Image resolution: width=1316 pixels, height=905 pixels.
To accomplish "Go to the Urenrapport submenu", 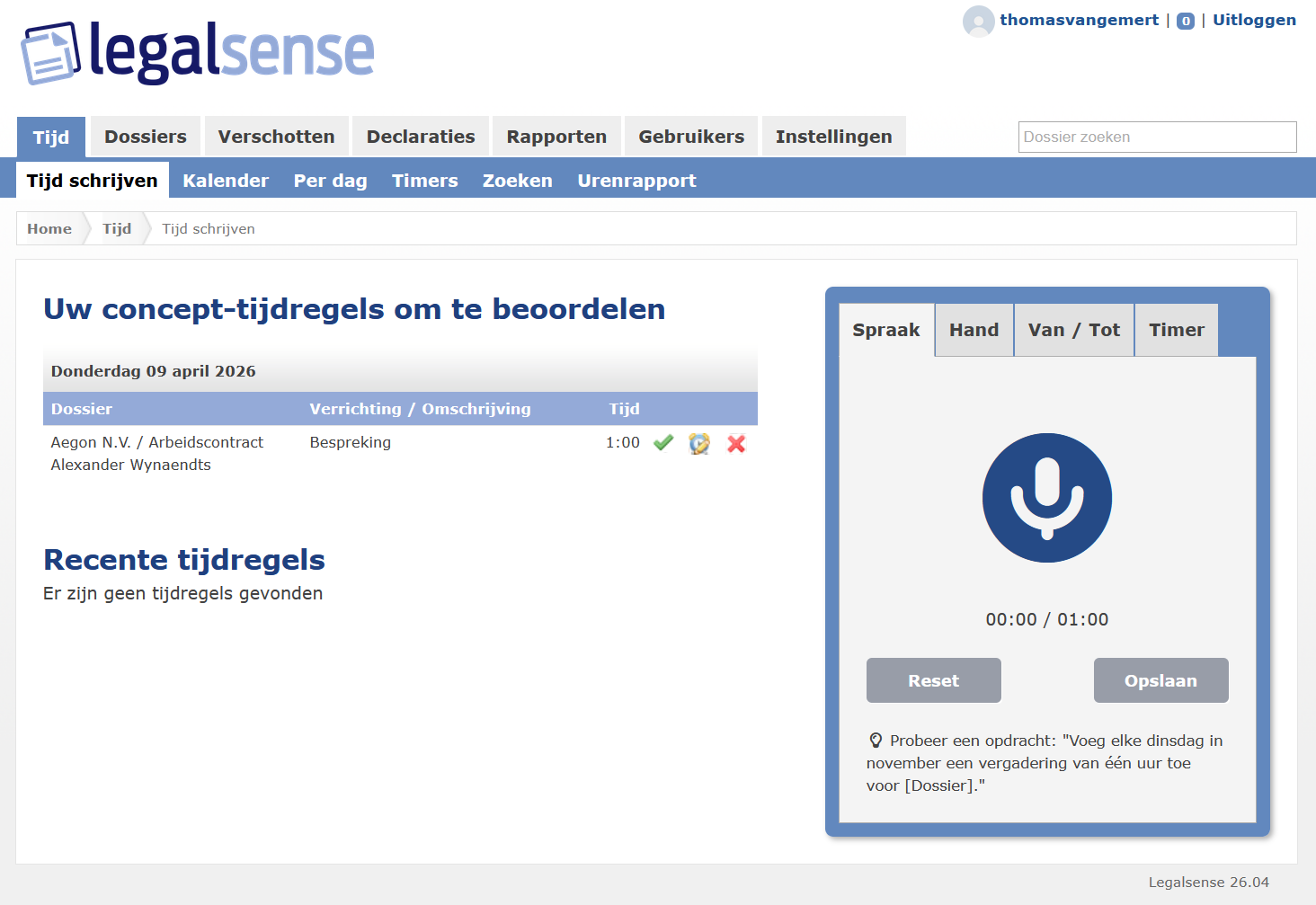I will coord(637,181).
